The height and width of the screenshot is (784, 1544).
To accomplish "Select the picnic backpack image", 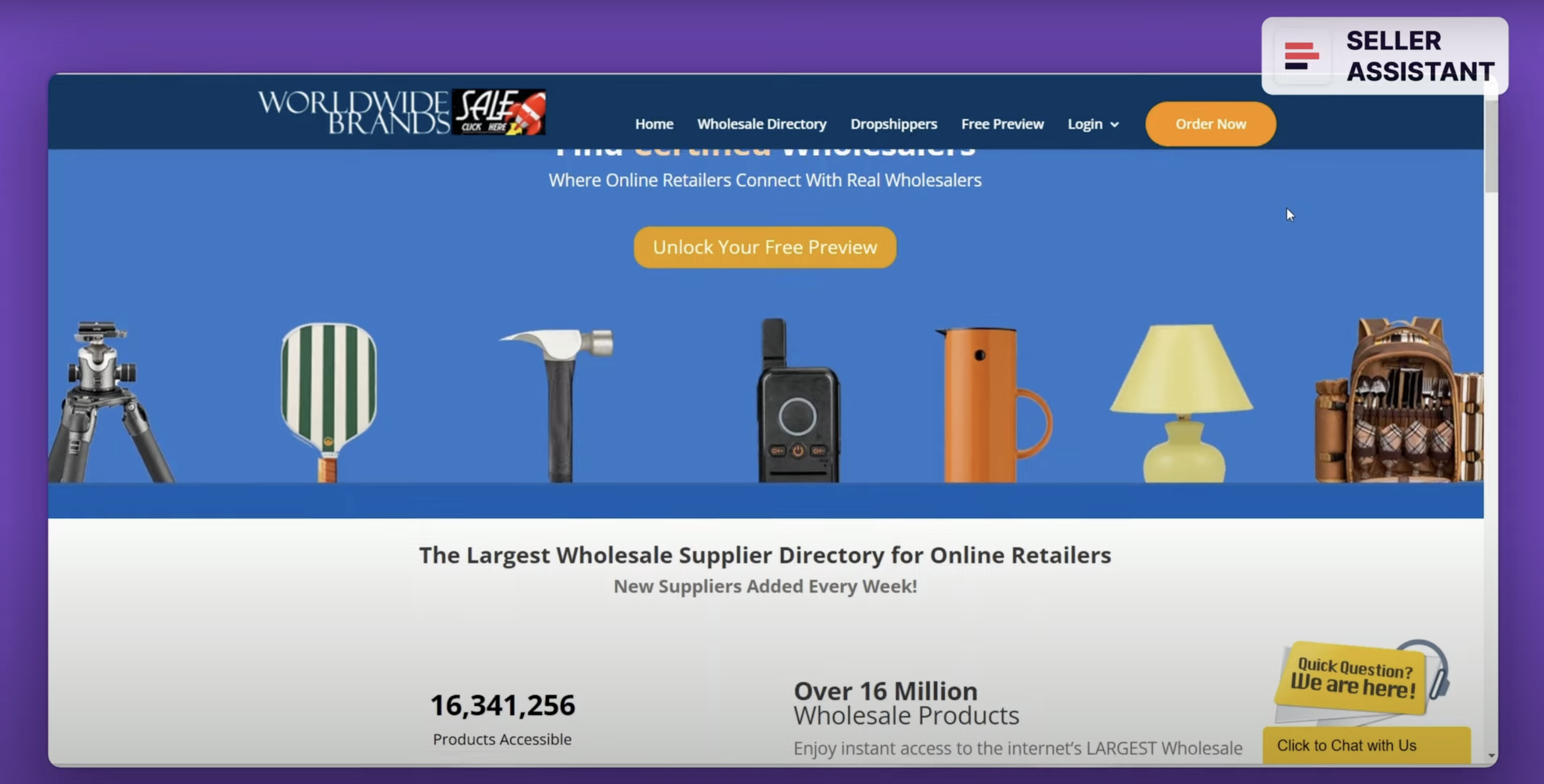I will coord(1398,399).
